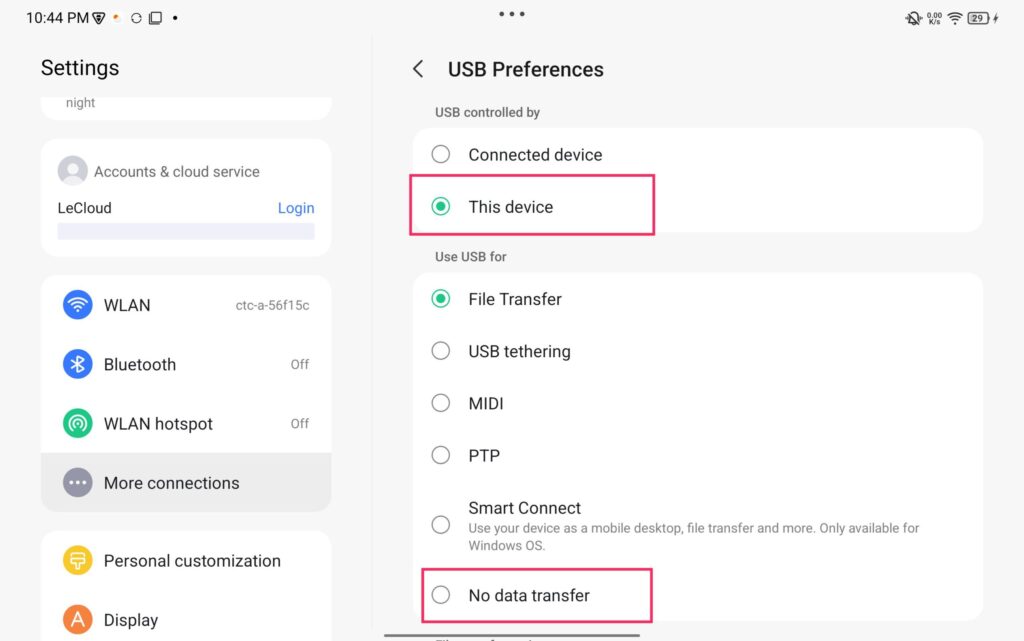
Task: Choose the PTP radio option
Action: pyautogui.click(x=441, y=455)
